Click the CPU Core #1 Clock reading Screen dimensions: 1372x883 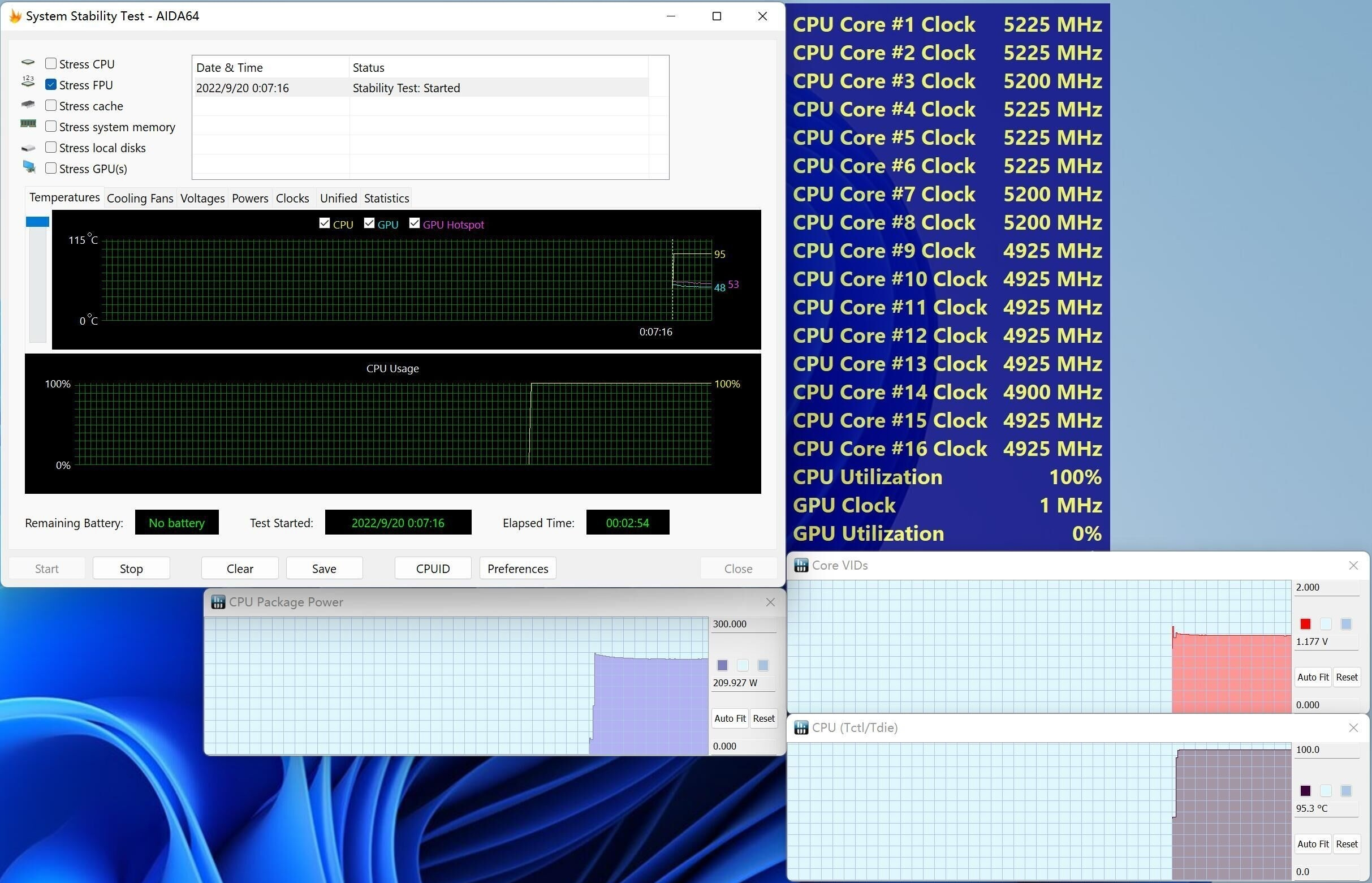[x=947, y=24]
